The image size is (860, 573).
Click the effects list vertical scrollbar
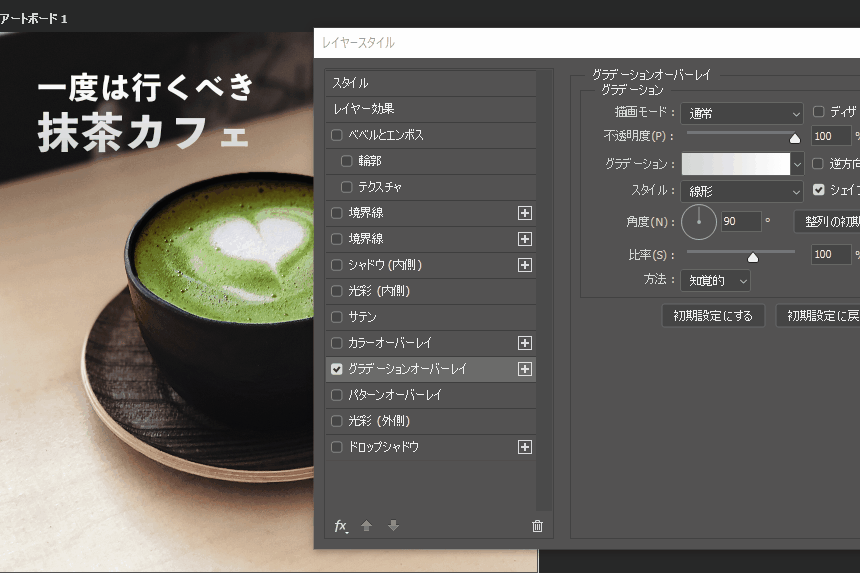point(544,291)
